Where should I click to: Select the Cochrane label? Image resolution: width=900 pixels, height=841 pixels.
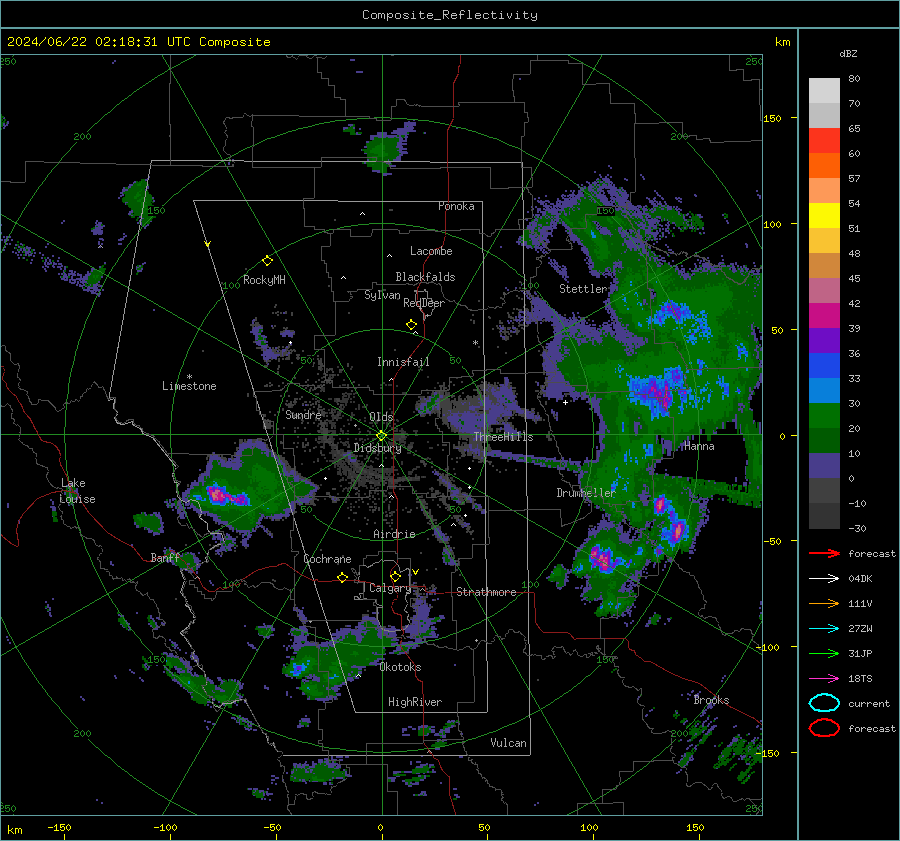[x=327, y=559]
